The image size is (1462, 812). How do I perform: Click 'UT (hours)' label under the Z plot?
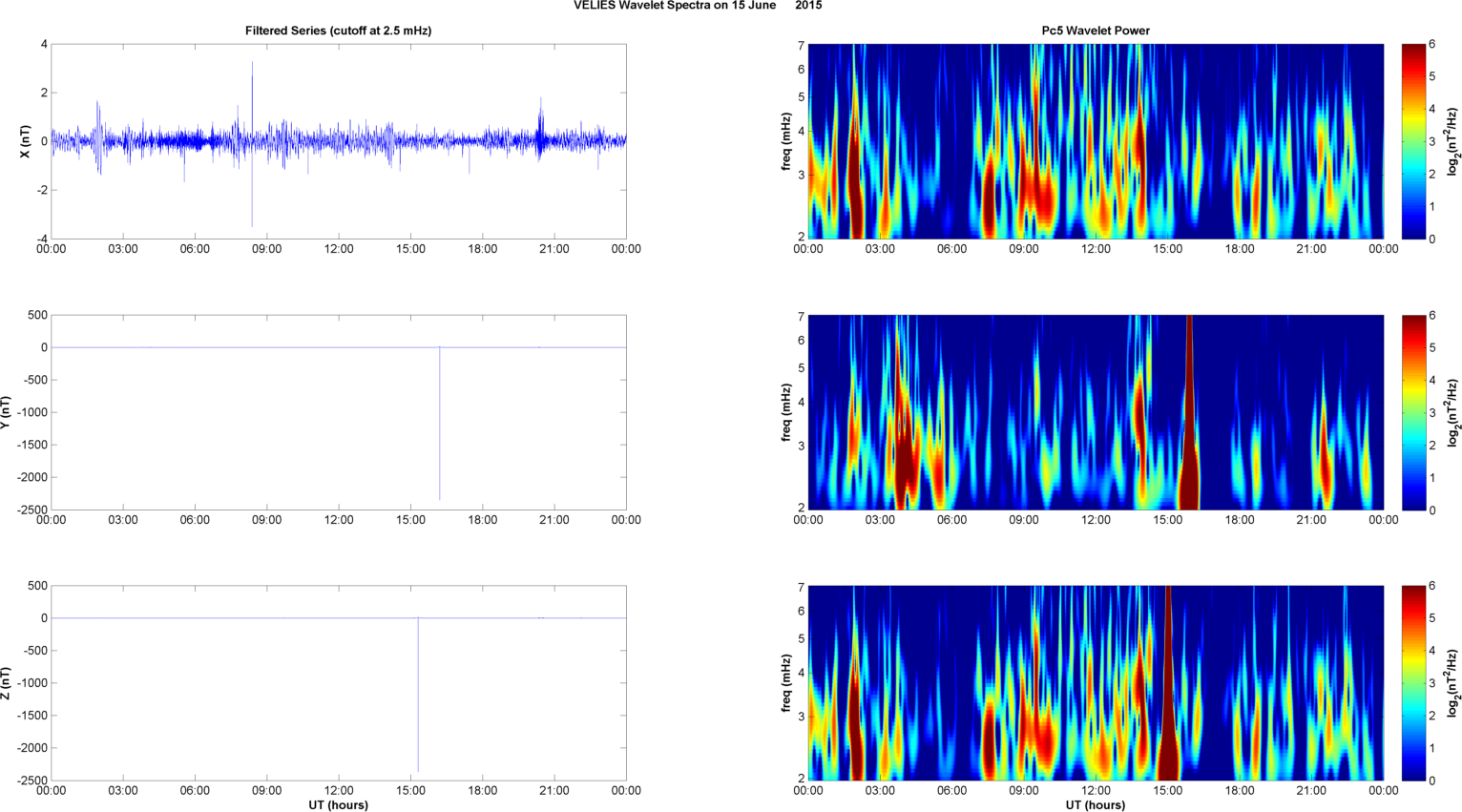tap(339, 805)
